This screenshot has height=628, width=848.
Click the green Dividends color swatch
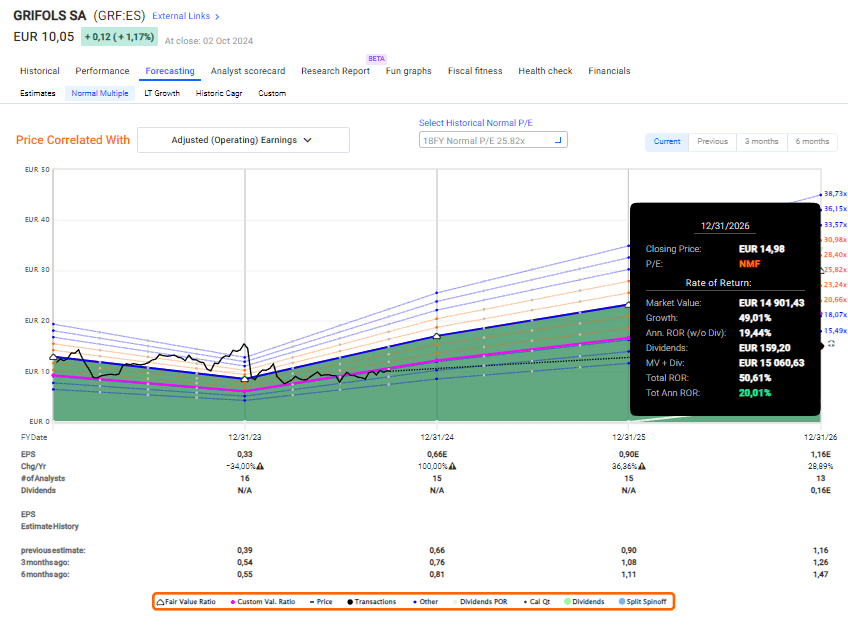pos(568,601)
